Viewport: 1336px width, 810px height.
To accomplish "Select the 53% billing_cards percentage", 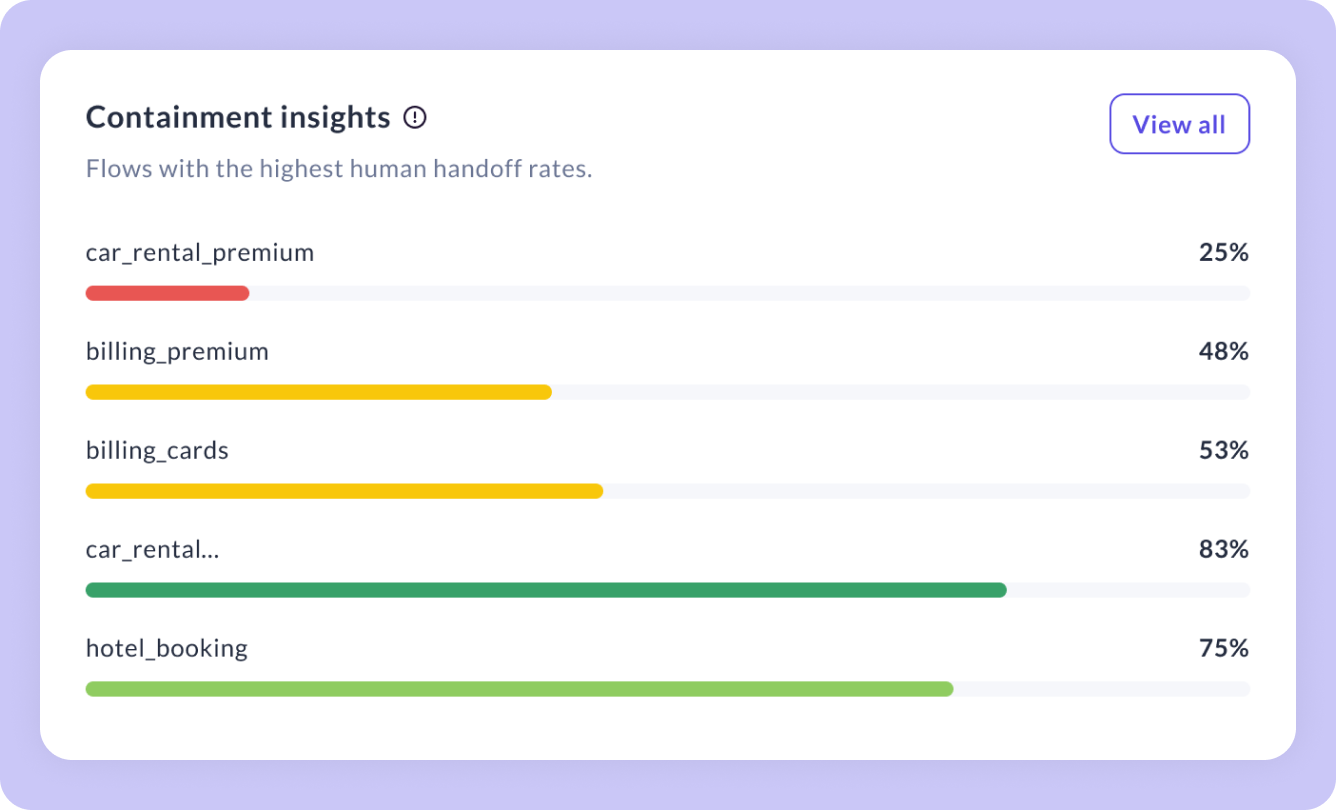I will point(1224,450).
